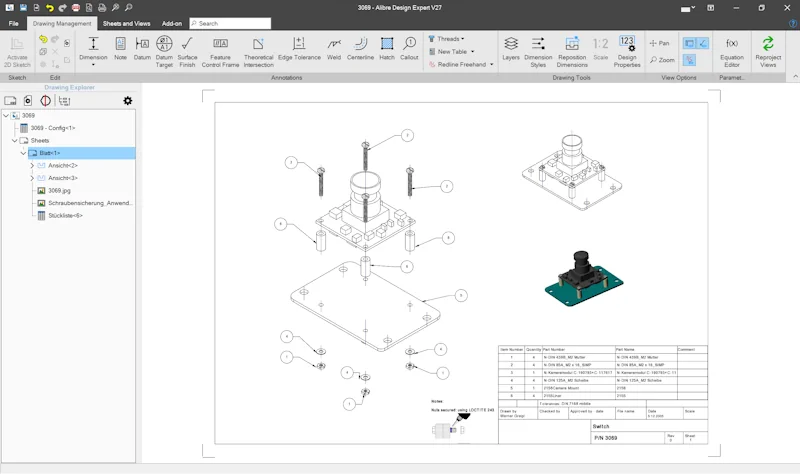Collapse the ribbon with the chevron

click(x=795, y=77)
